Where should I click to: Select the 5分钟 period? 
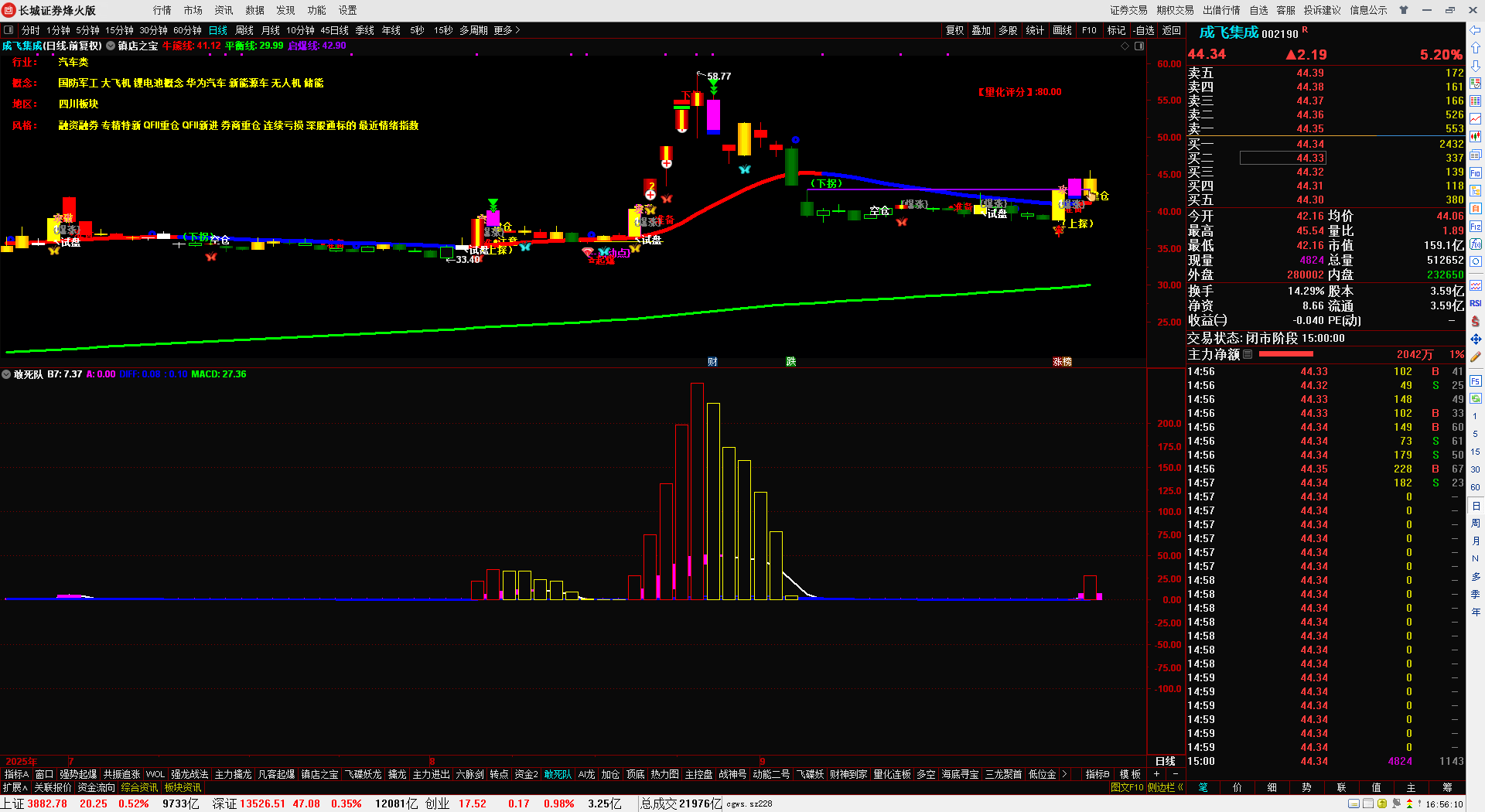tap(87, 30)
